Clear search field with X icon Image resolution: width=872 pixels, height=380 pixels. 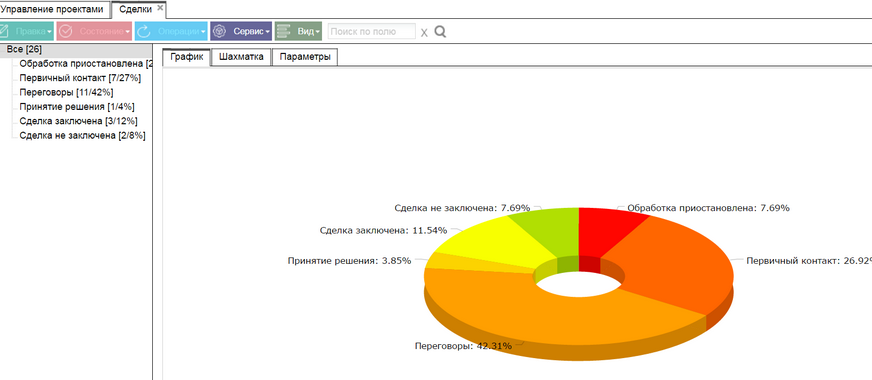(424, 32)
